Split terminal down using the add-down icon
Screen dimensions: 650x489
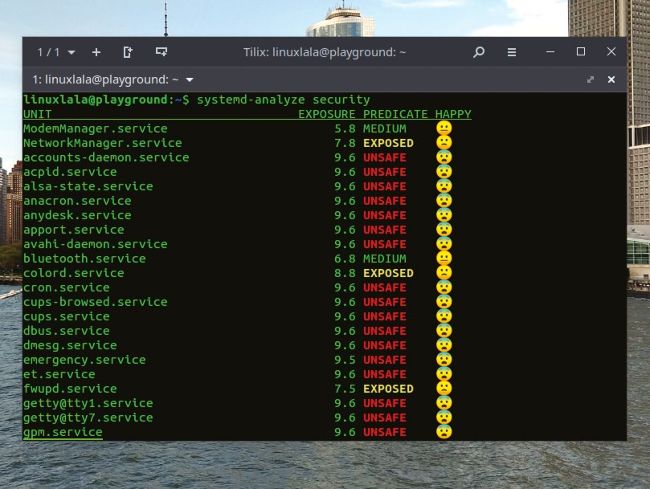pyautogui.click(x=160, y=52)
